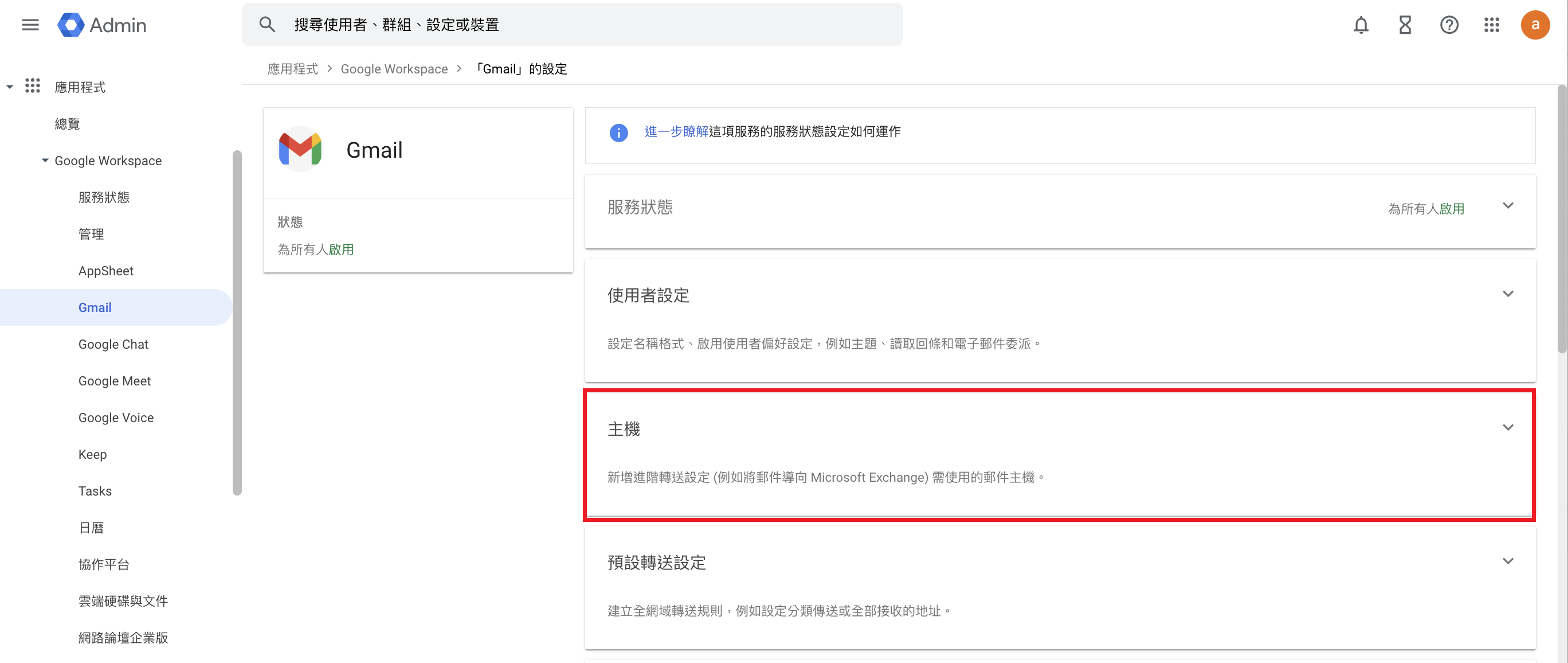This screenshot has width=1568, height=663.
Task: Open the 預設轉送設定 section heading
Action: coord(657,562)
